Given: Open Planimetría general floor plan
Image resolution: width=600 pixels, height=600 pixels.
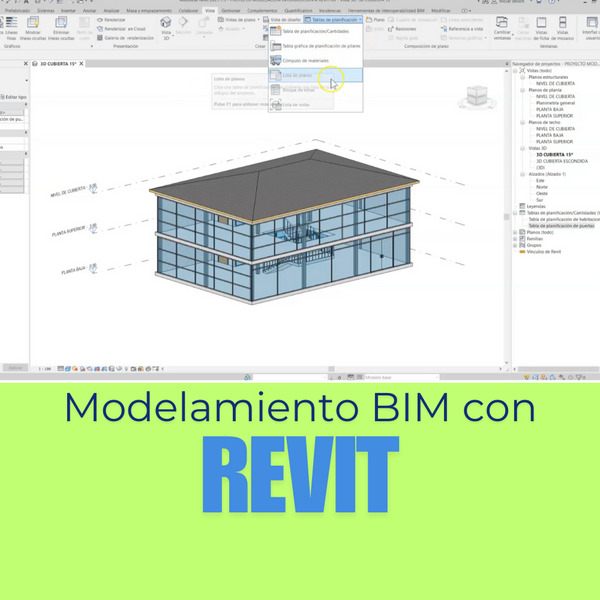Looking at the screenshot, I should coord(555,103).
